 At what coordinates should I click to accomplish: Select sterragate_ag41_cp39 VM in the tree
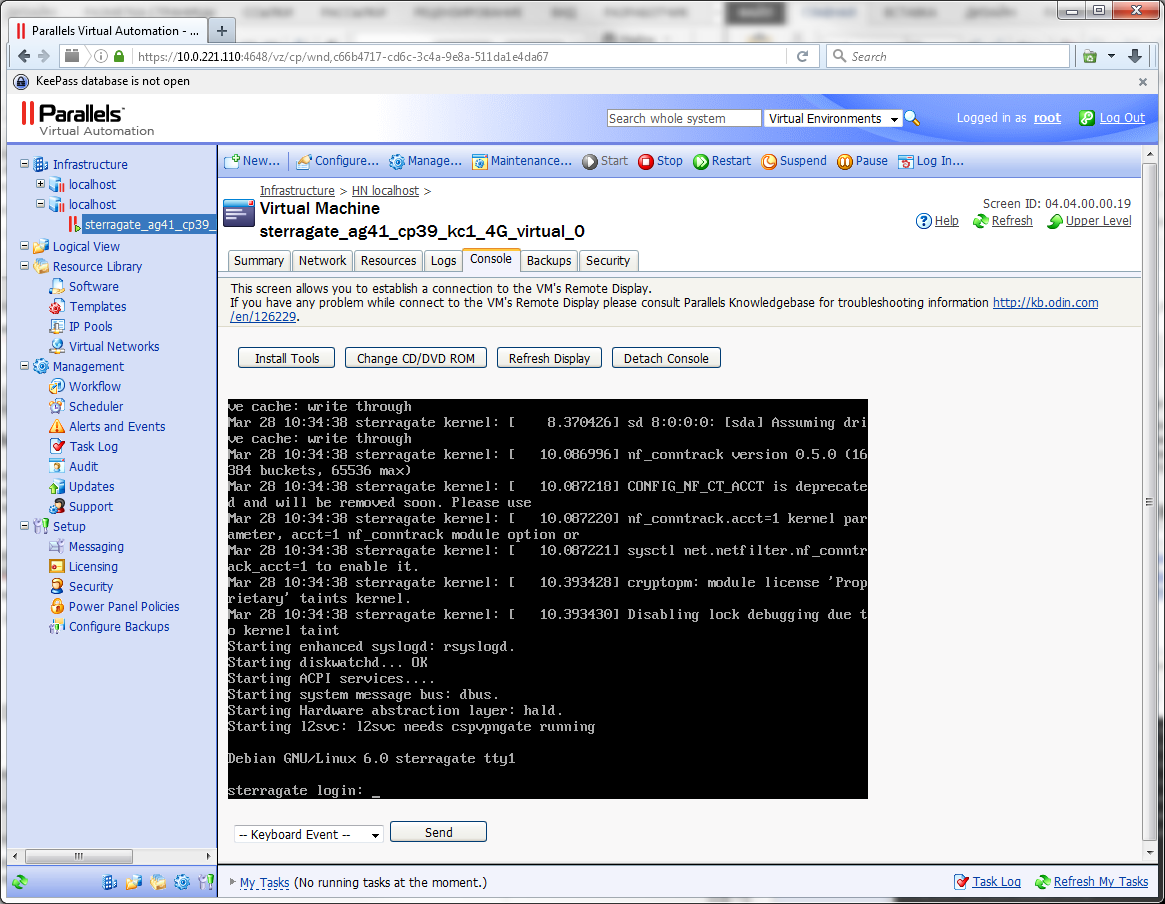[149, 224]
